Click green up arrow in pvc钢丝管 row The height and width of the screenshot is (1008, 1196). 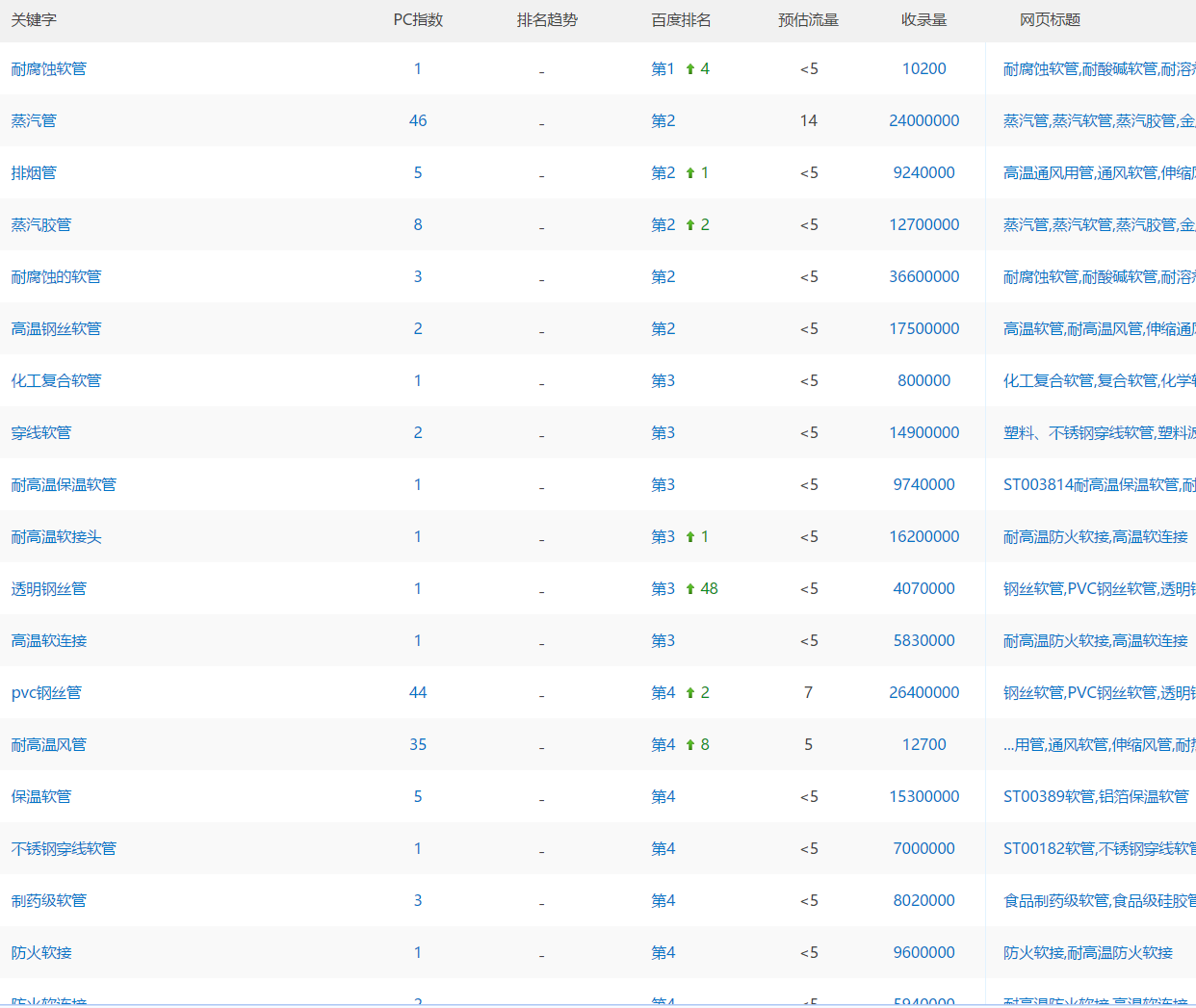click(x=689, y=693)
